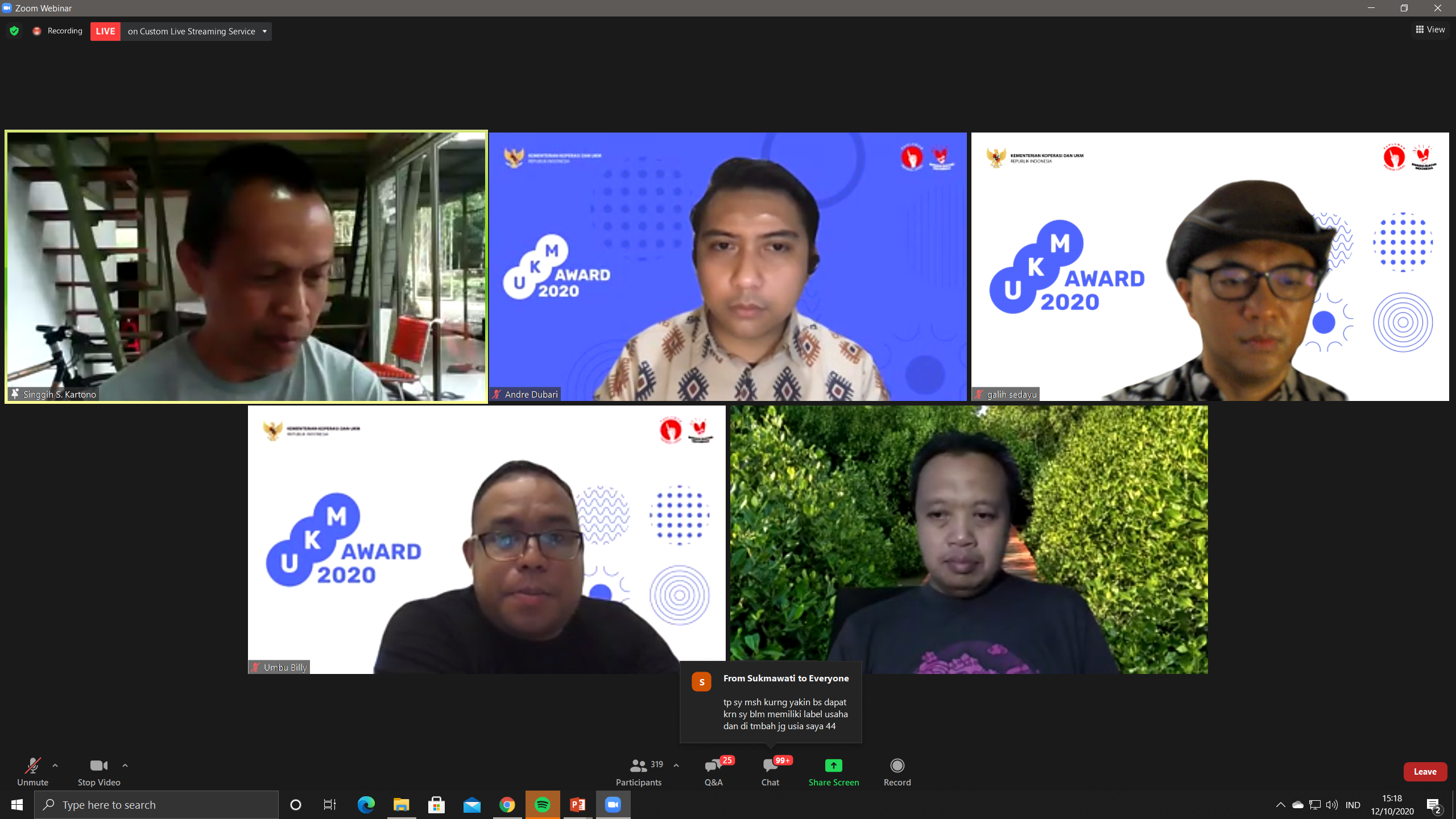Start recording with Record button
Screen dimensions: 1456x819
click(897, 771)
